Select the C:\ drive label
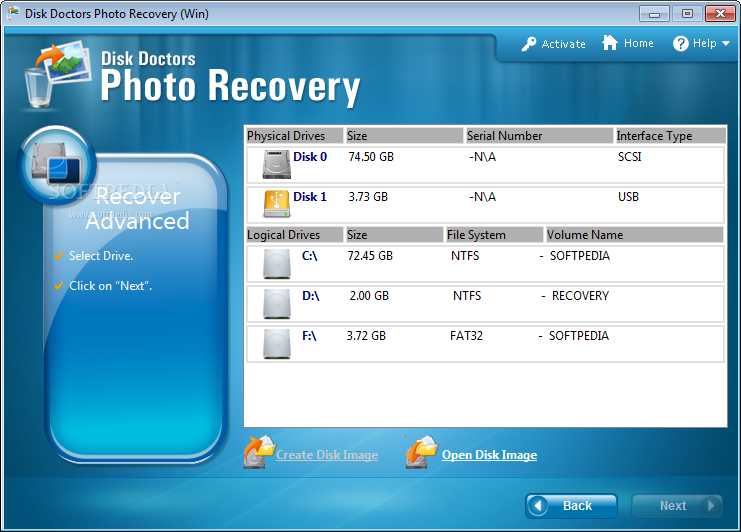Viewport: 741px width, 532px height. (x=310, y=256)
